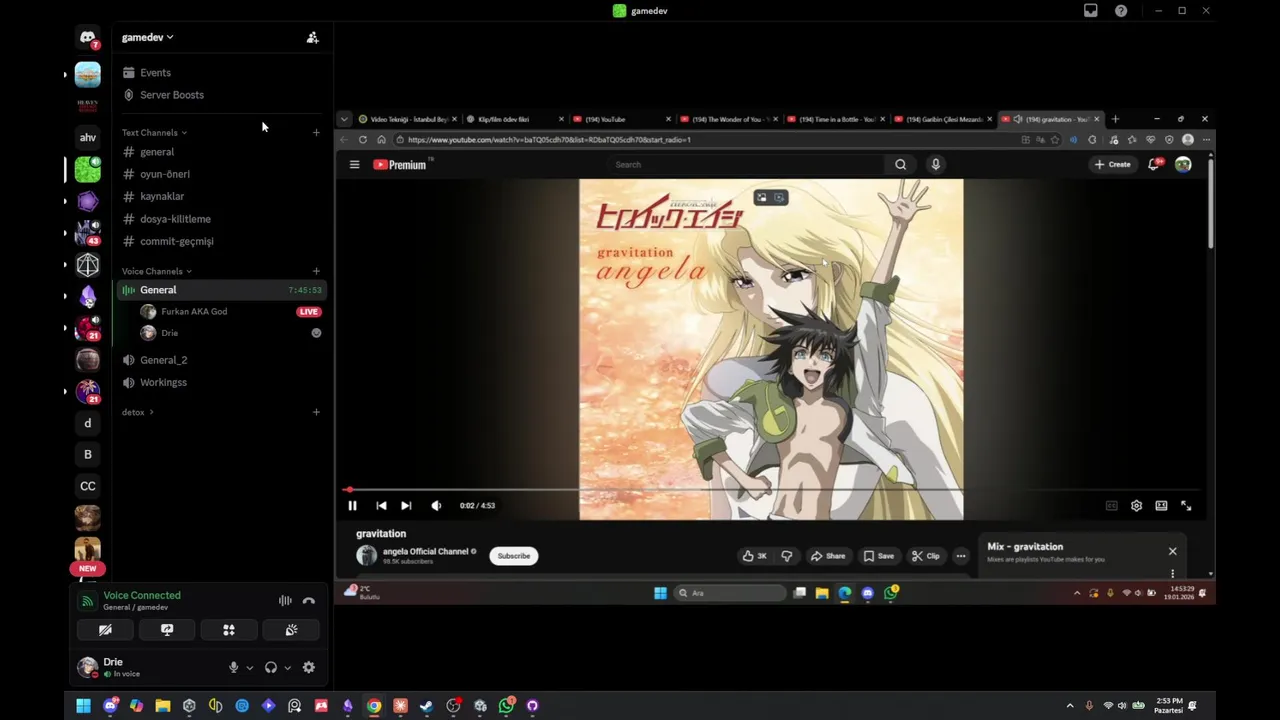Select the 'CC' server icon

click(88, 486)
